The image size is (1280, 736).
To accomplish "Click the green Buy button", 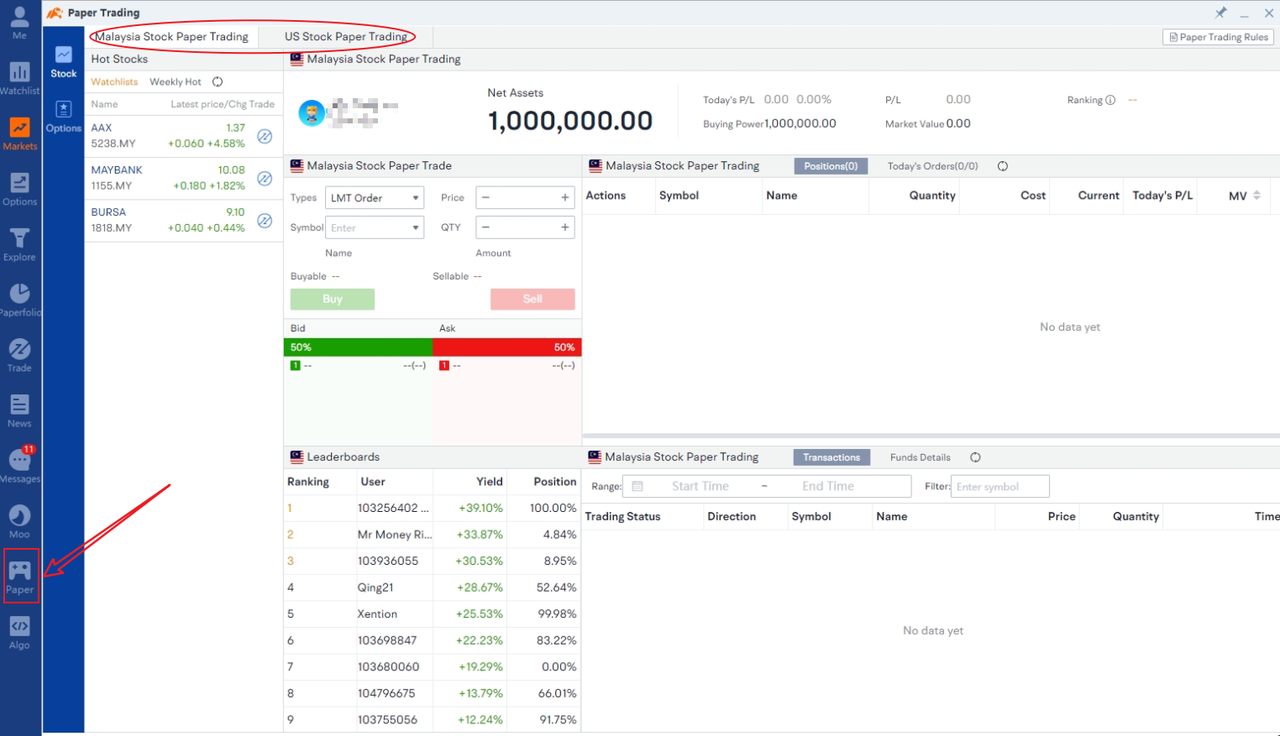I will [x=332, y=299].
